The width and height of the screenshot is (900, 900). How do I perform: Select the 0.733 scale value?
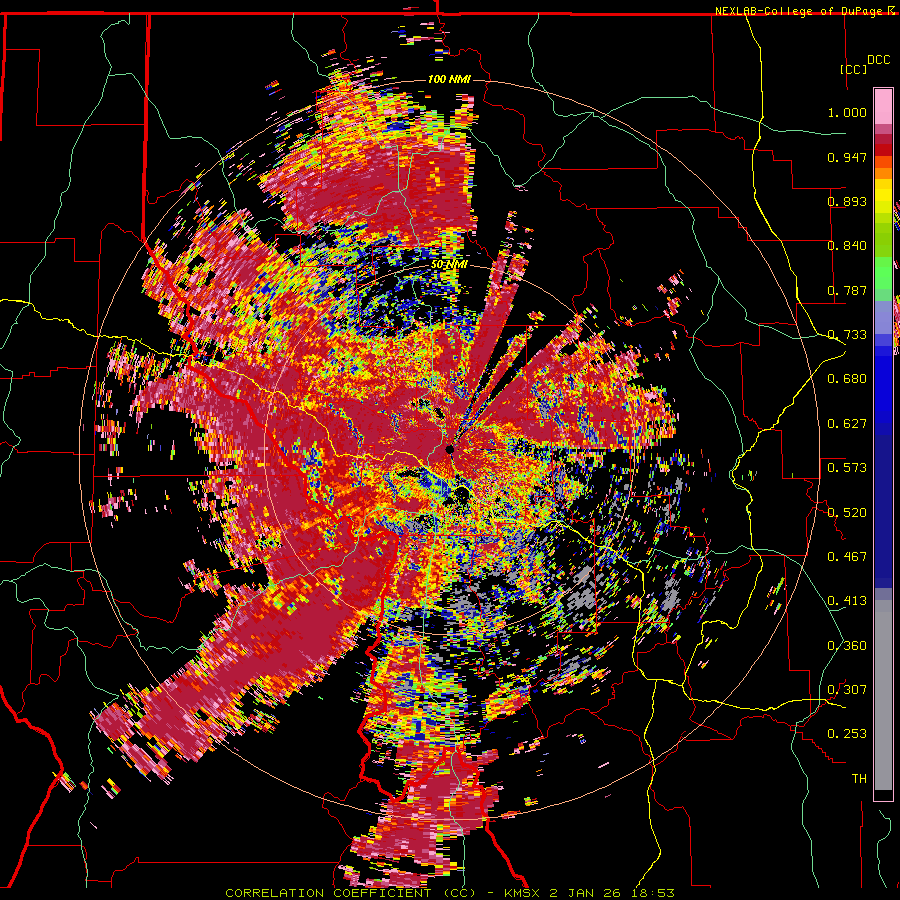847,335
